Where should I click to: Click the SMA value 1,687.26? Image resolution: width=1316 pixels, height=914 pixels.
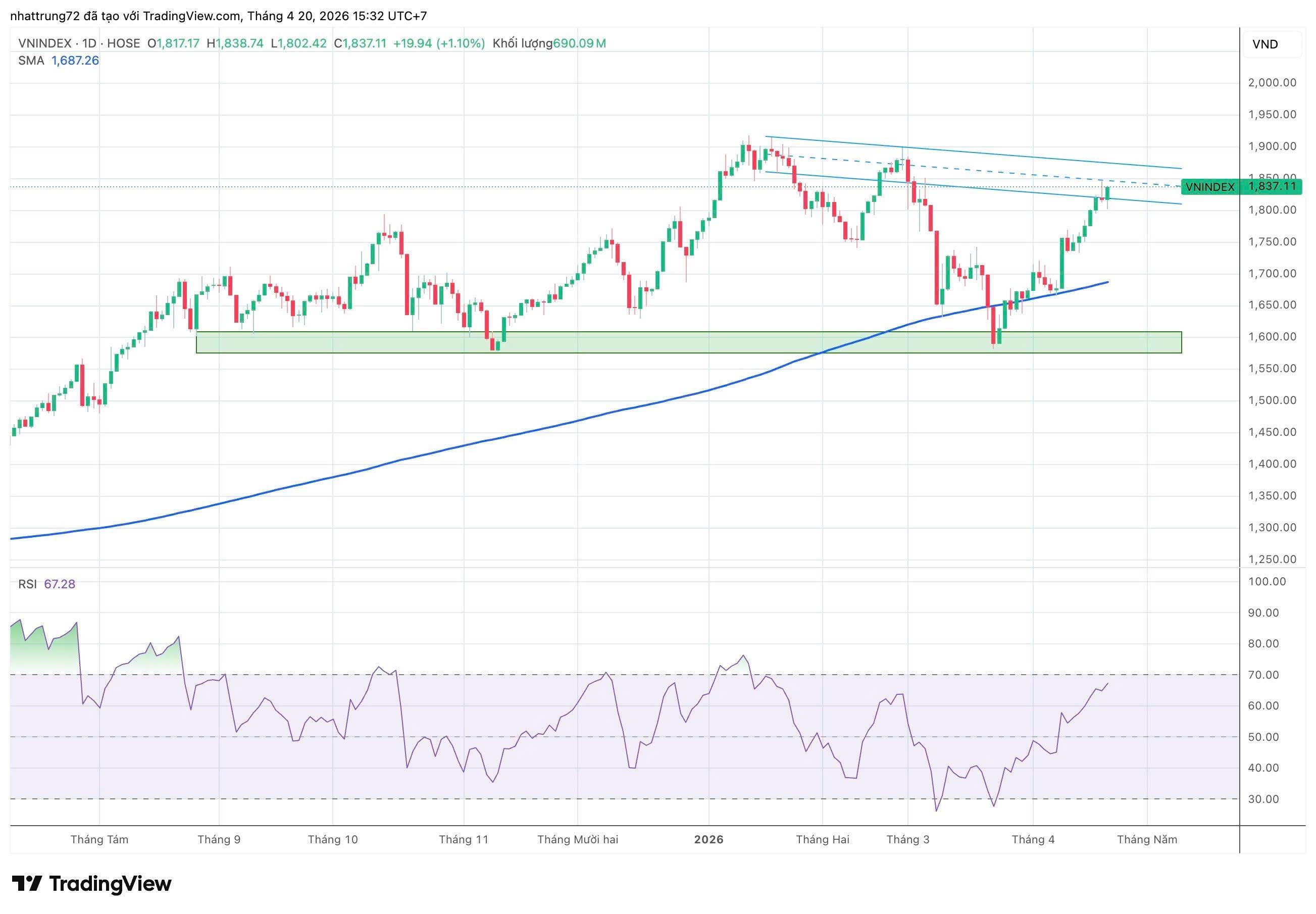pos(75,61)
